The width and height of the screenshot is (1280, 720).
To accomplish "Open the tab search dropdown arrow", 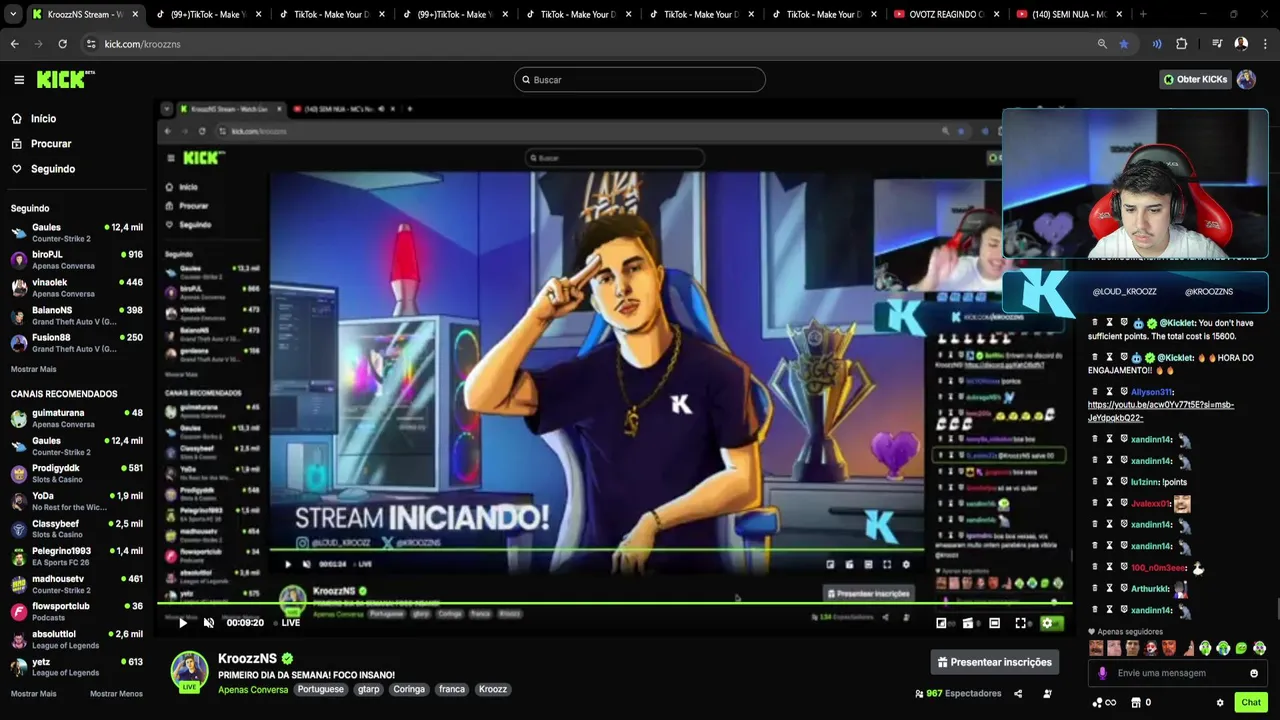I will (x=12, y=14).
